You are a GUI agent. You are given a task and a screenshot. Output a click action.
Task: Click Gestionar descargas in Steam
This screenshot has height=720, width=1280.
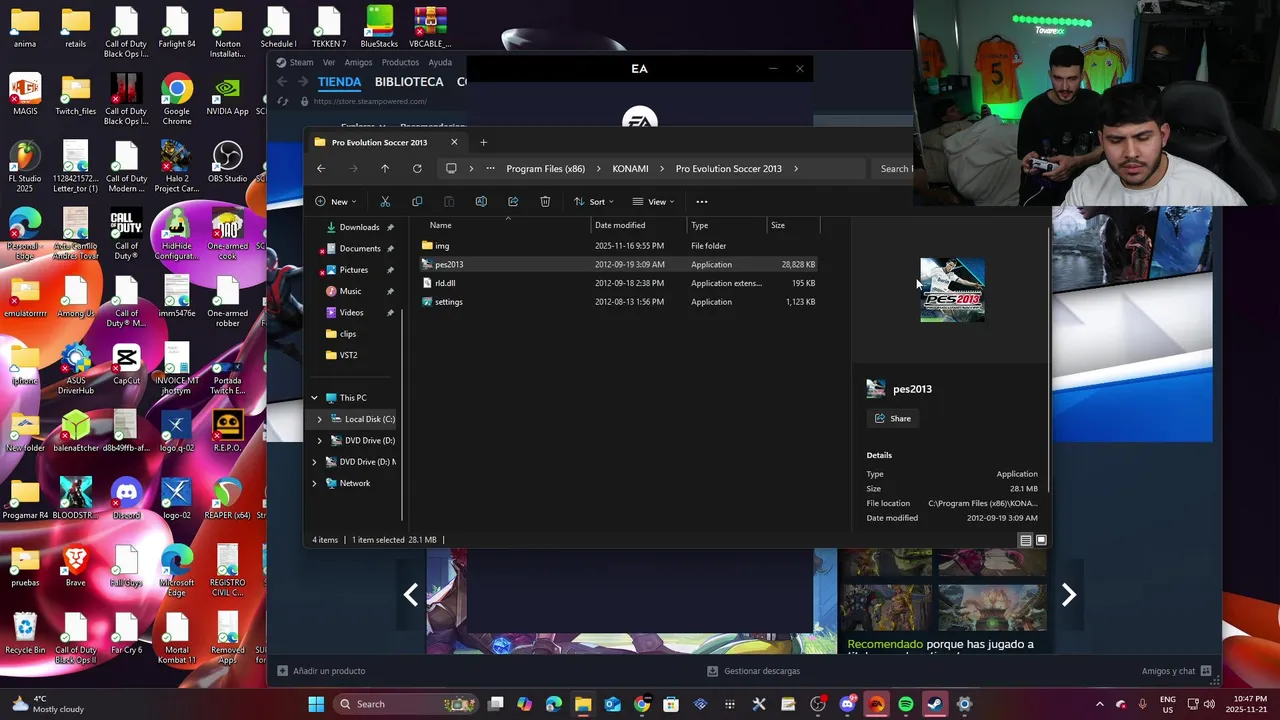pyautogui.click(x=753, y=671)
